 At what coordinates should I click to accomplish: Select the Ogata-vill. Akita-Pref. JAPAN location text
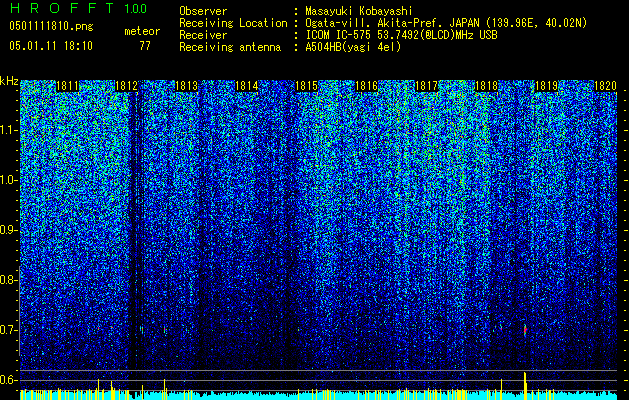[x=445, y=23]
